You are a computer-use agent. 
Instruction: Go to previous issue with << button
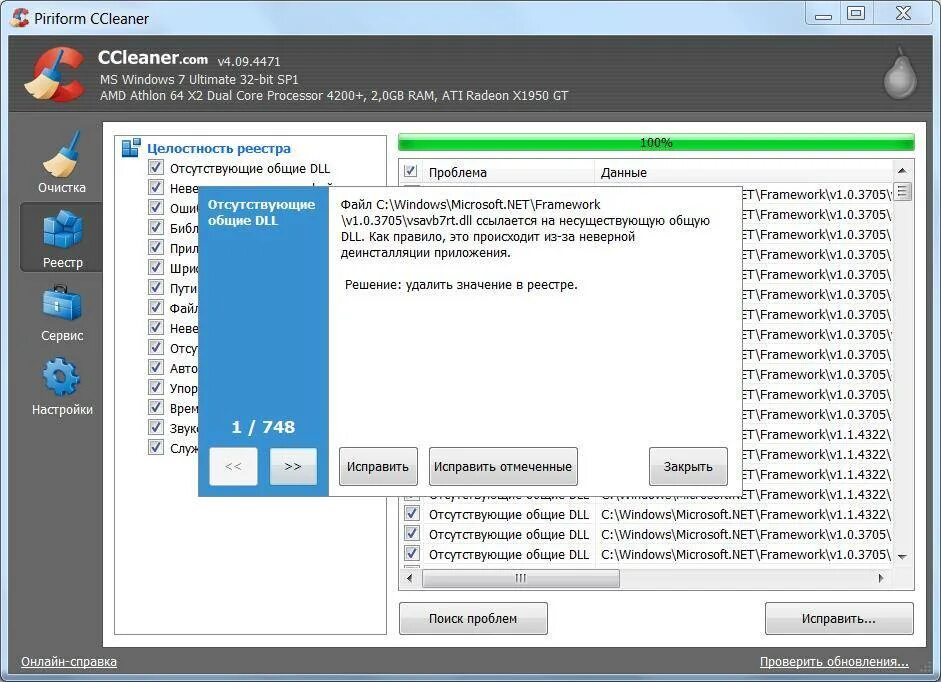pos(233,466)
